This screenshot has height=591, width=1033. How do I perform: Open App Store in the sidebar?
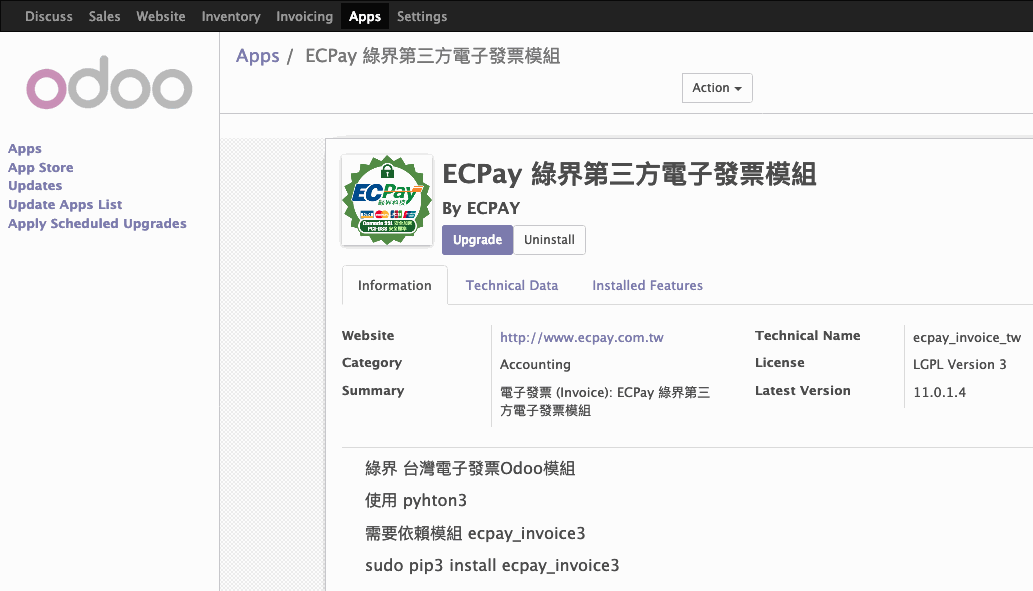41,167
